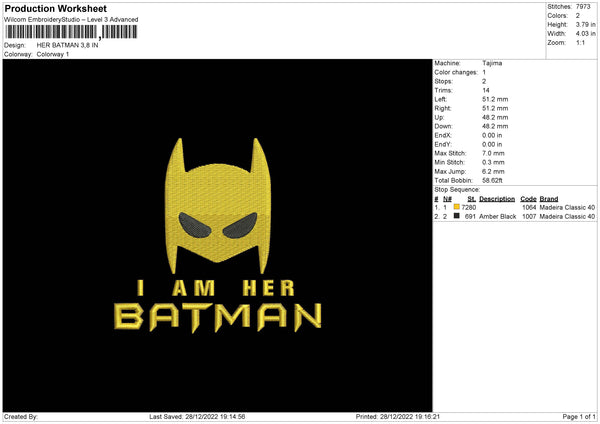Click the 'Colorway 1' value
This screenshot has height=424, width=600.
[53, 54]
